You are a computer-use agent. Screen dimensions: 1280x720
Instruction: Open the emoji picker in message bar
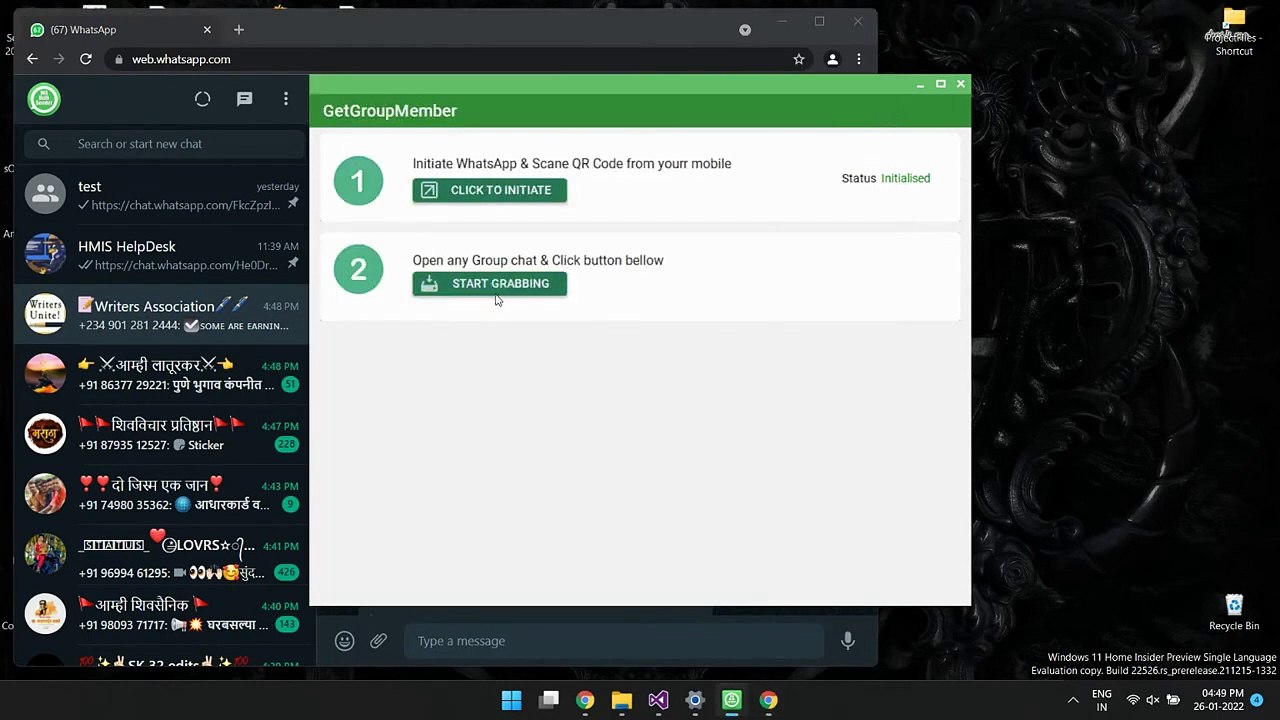tap(345, 641)
